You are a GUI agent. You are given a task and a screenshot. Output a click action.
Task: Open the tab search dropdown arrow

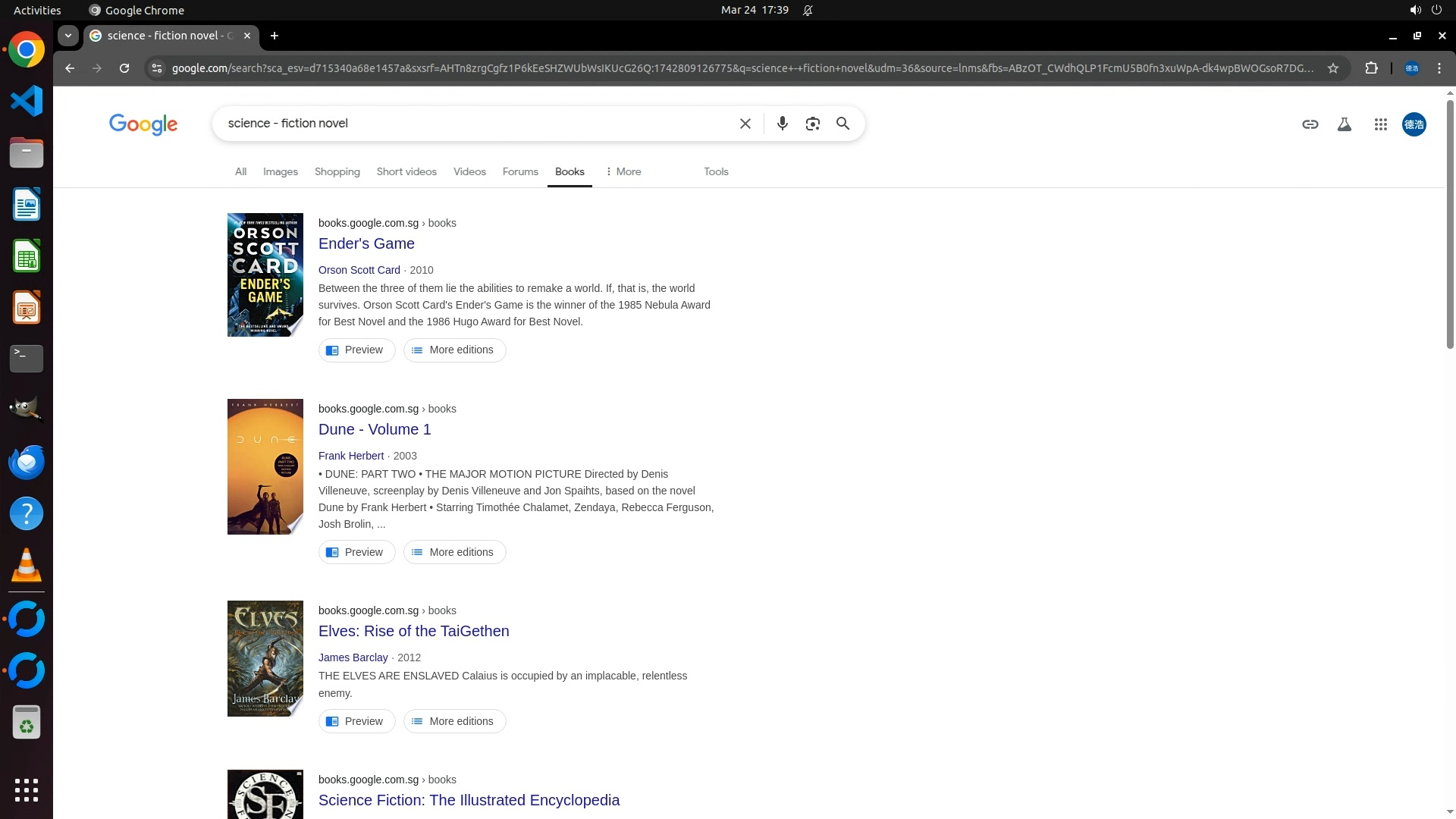(x=68, y=36)
